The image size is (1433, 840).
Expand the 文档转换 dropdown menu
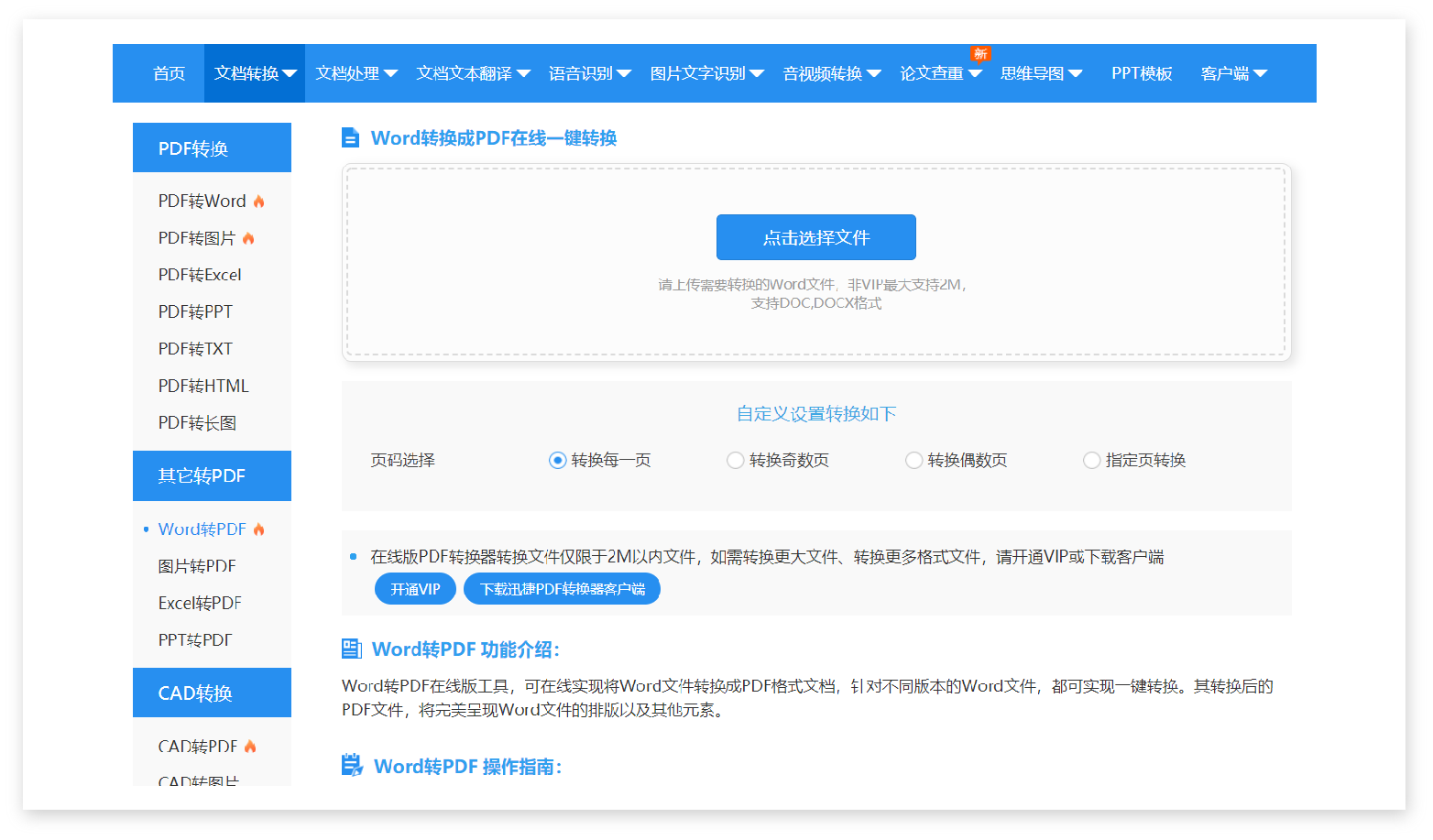[255, 73]
